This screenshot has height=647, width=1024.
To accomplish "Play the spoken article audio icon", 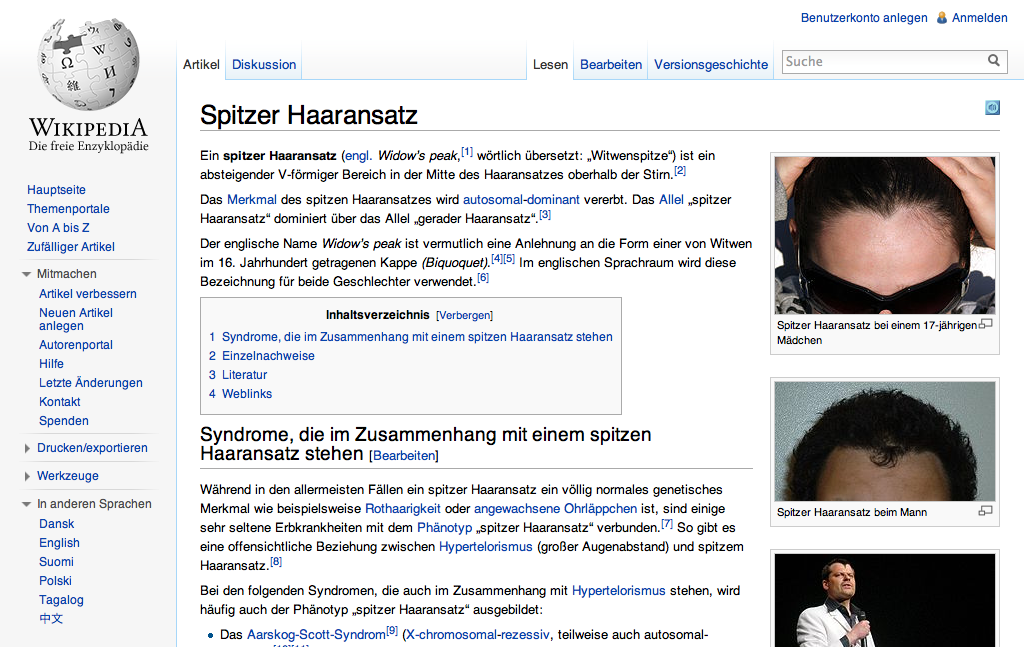I will pyautogui.click(x=992, y=108).
